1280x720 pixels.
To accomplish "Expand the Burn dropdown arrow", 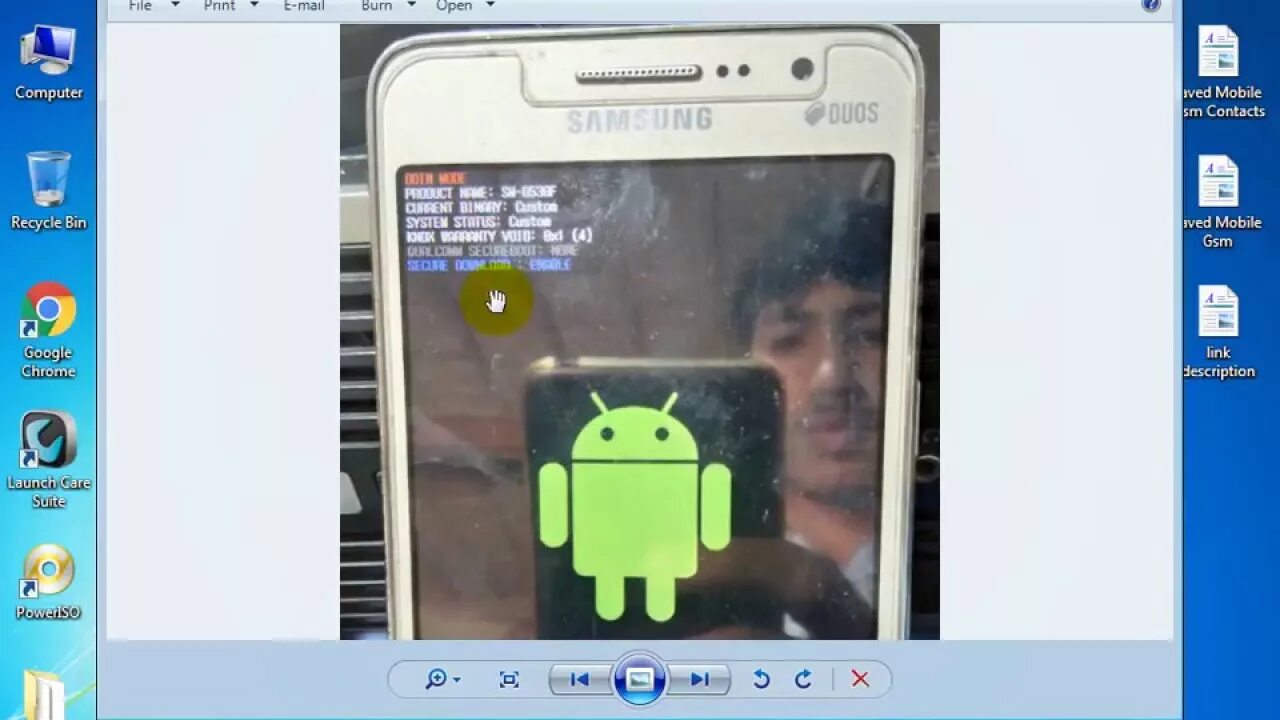I will tap(412, 5).
